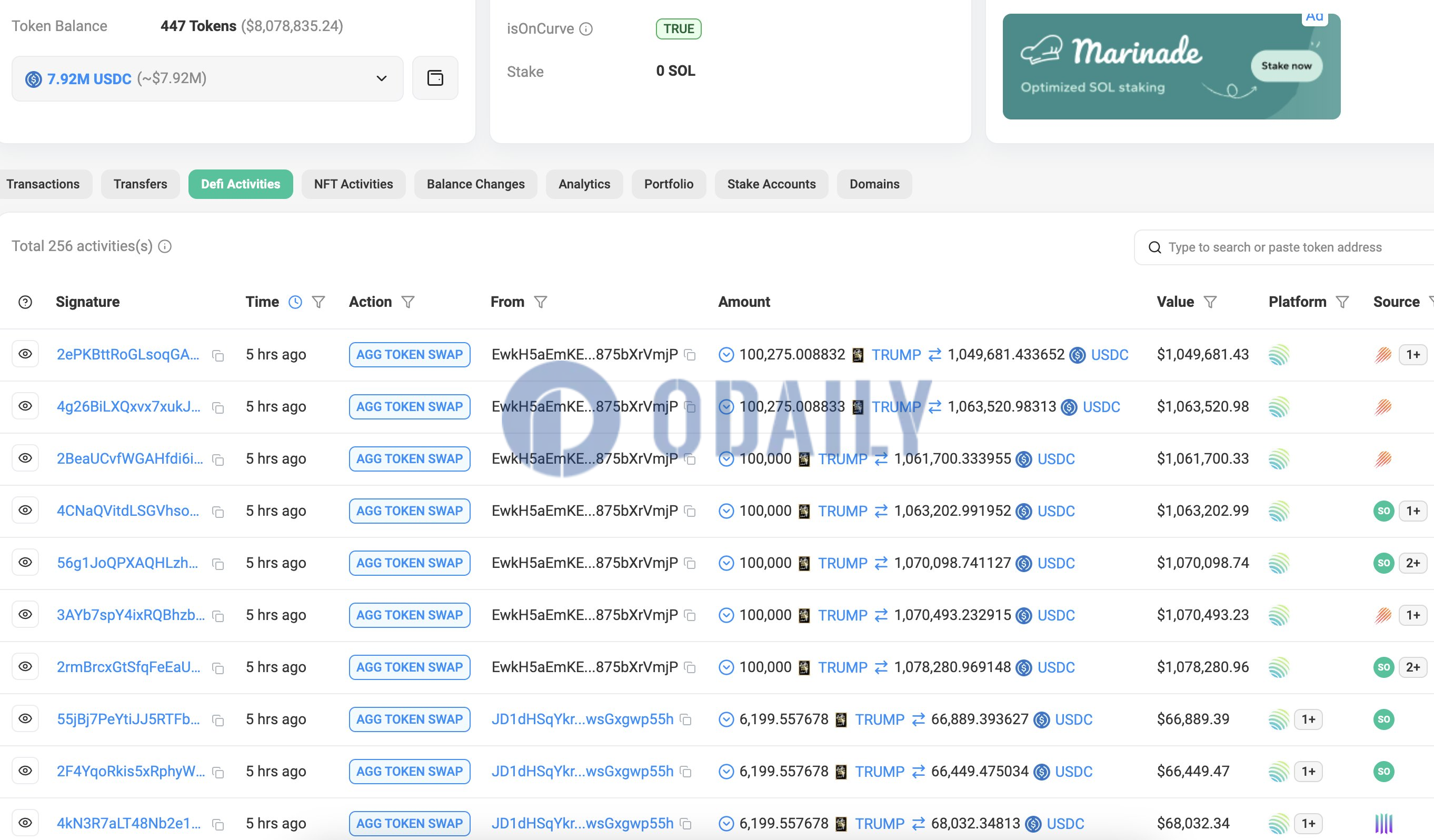
Task: Copy JD1dHSqYkr address in 55jBj7PeYtiJJ5RTFb row
Action: (x=686, y=720)
